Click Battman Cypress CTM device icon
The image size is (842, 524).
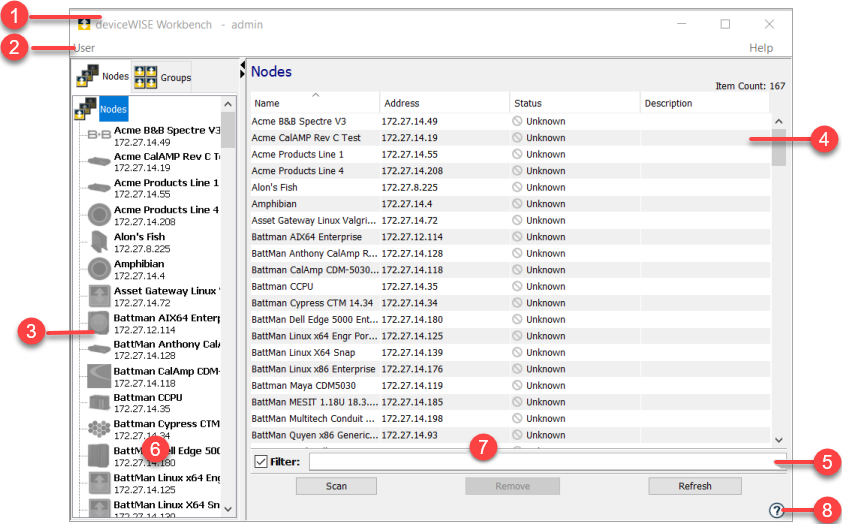tap(99, 428)
